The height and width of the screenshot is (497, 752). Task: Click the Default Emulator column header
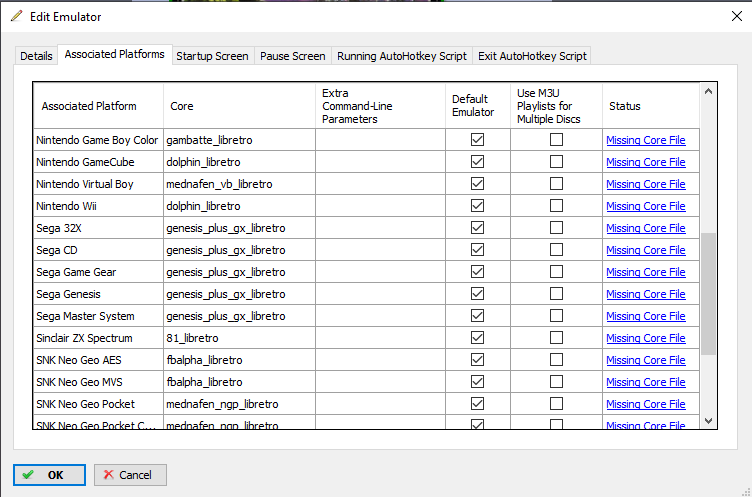click(x=478, y=106)
